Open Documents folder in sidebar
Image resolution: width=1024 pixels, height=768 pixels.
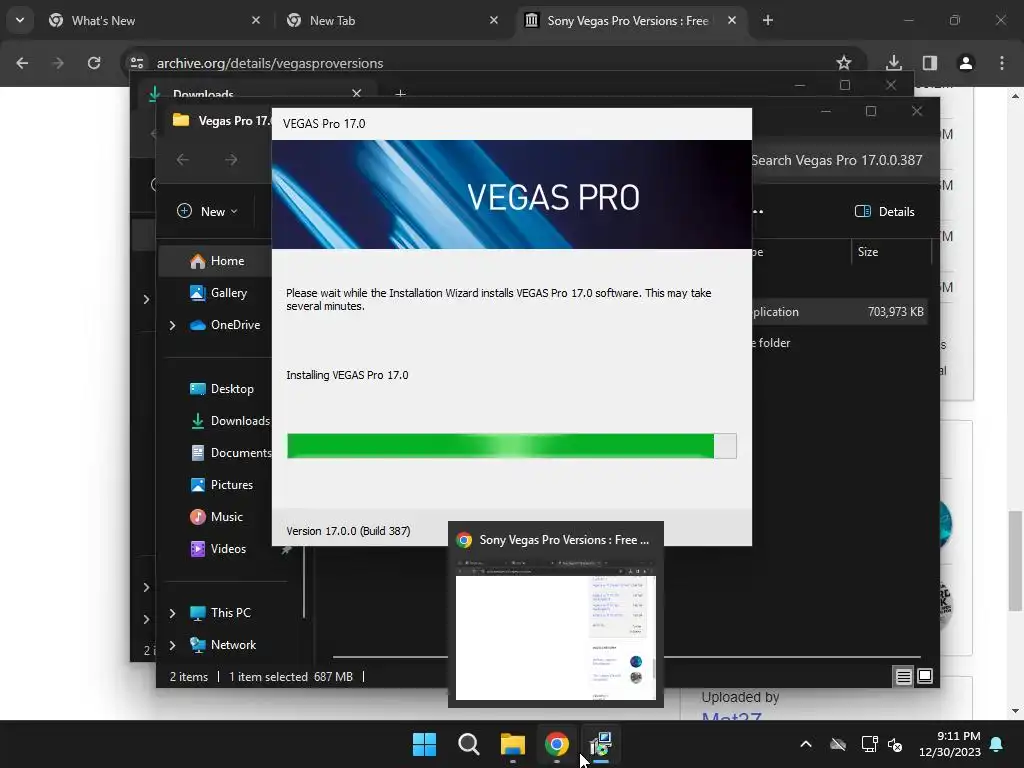pyautogui.click(x=231, y=453)
